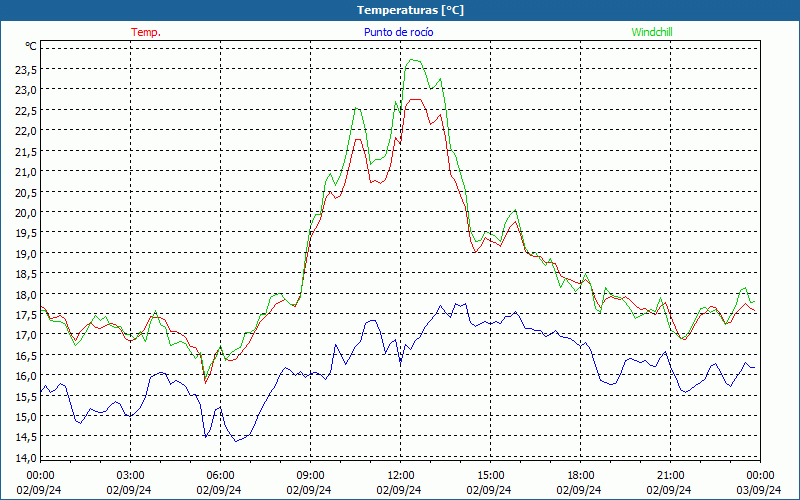
Task: Click the "Temperaturas [°C]" chart title
Action: point(411,10)
